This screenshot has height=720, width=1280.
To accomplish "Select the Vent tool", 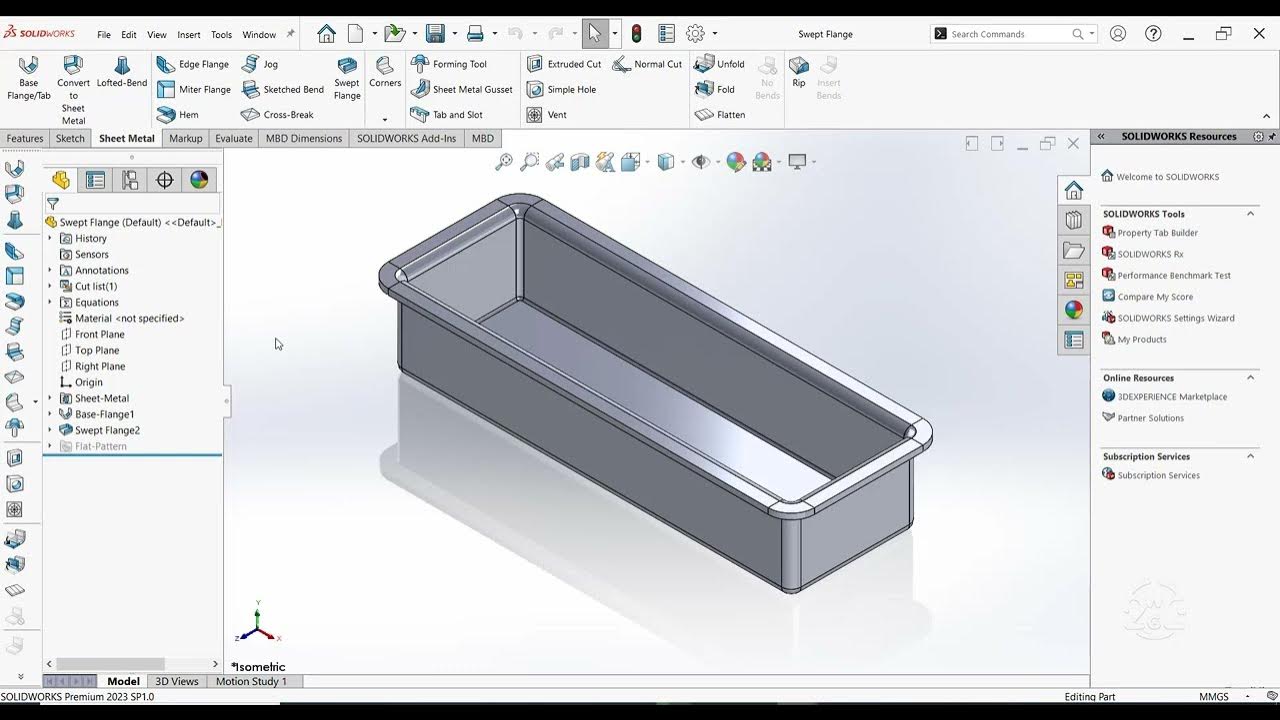I will 546,115.
